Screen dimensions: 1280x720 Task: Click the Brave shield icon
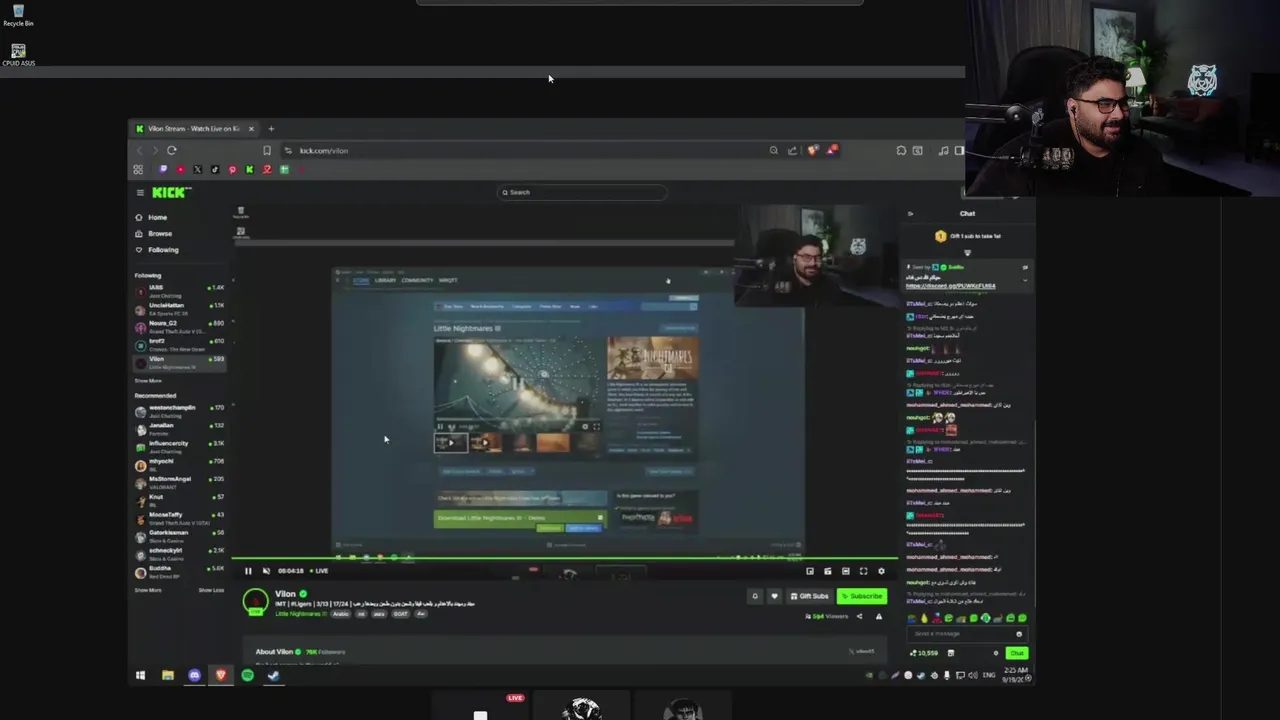pyautogui.click(x=813, y=150)
